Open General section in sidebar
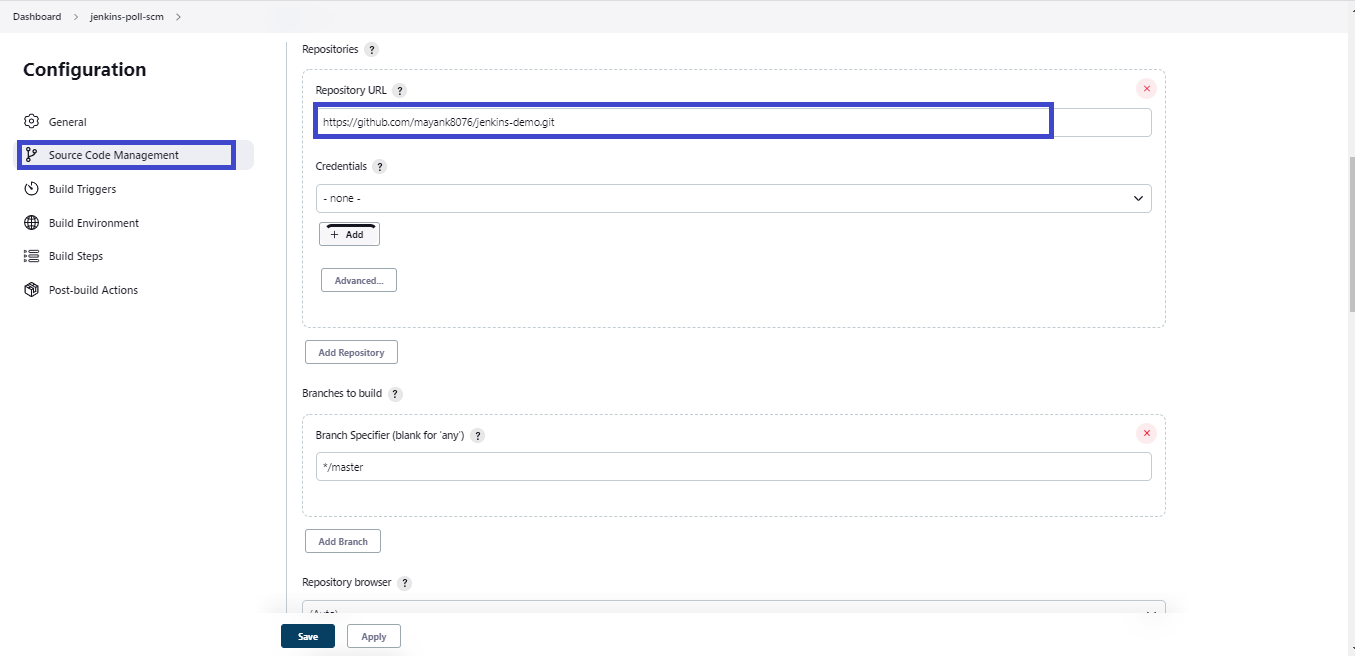This screenshot has width=1355, height=656. coord(68,122)
